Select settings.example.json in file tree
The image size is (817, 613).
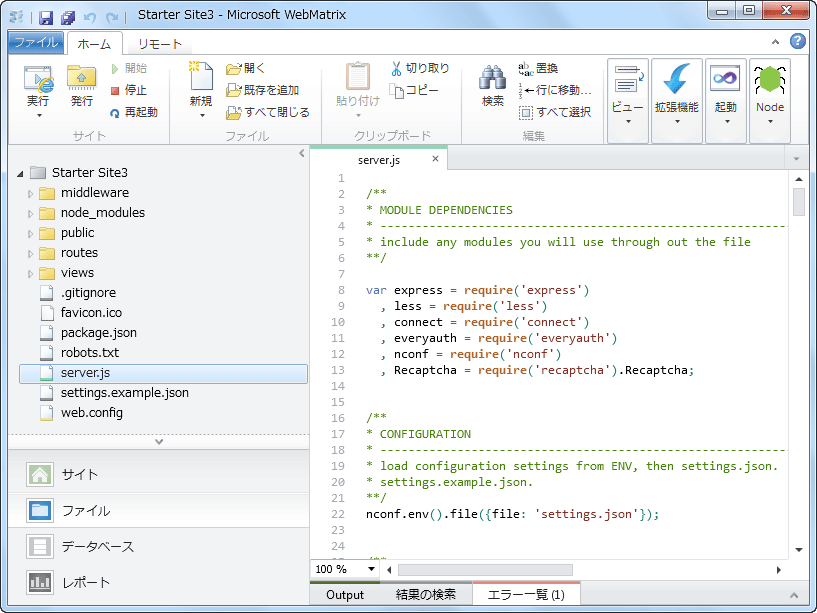[125, 393]
